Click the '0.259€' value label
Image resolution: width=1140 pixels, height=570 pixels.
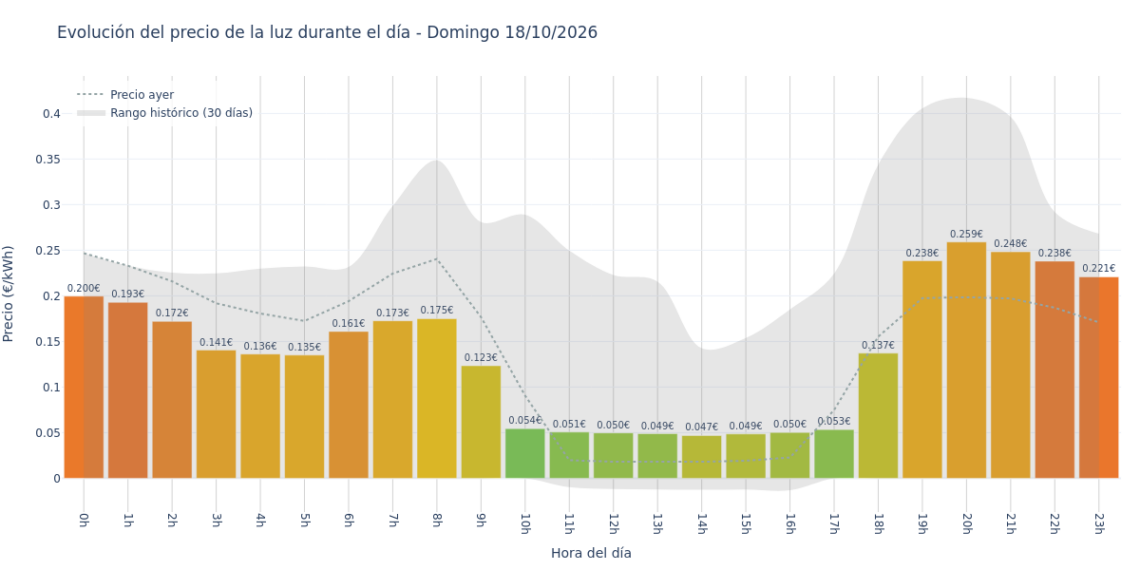tap(966, 234)
